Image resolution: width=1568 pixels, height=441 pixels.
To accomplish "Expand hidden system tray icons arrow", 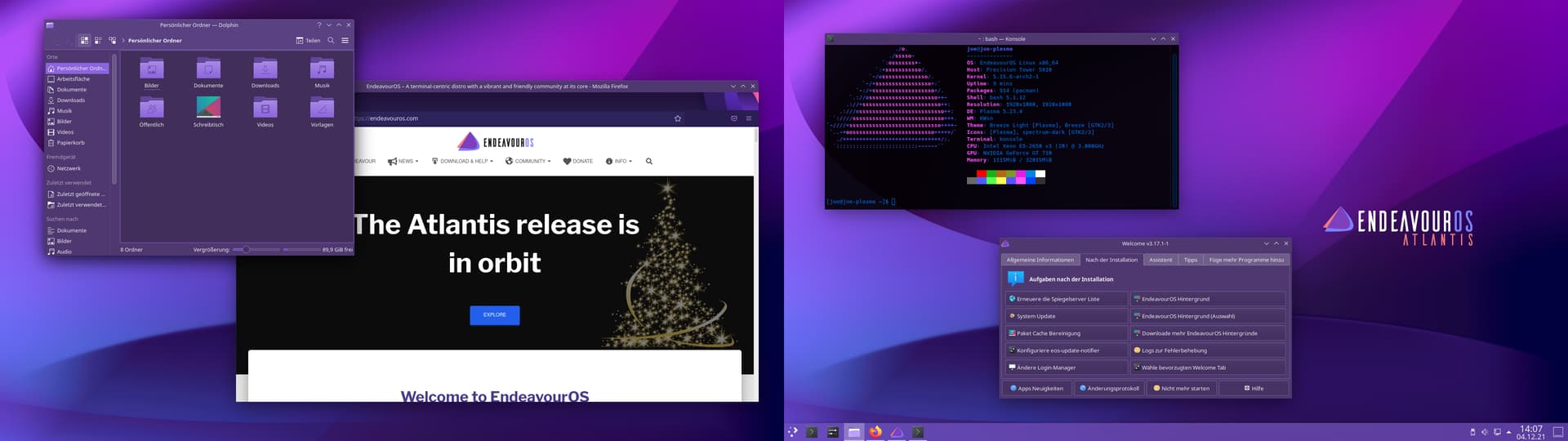I will tap(1508, 432).
